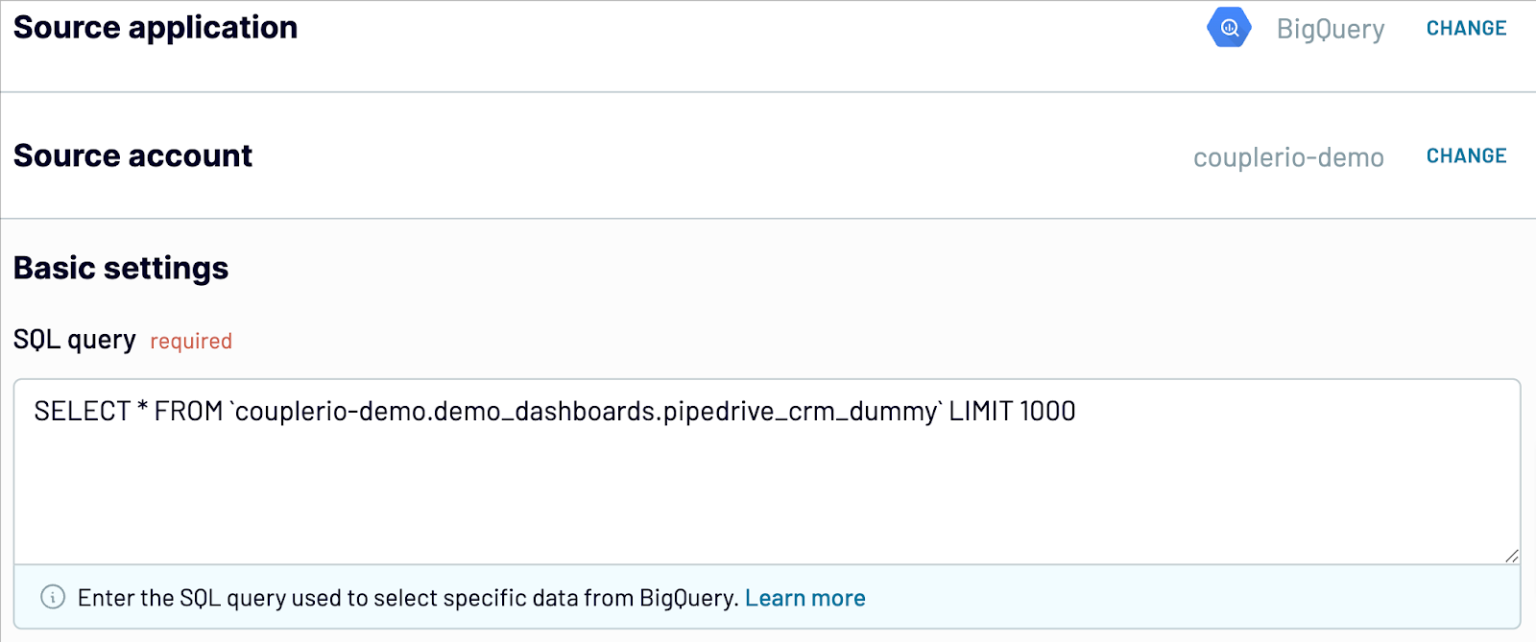Click CHANGE next to the source application
The width and height of the screenshot is (1536, 642).
[1466, 27]
